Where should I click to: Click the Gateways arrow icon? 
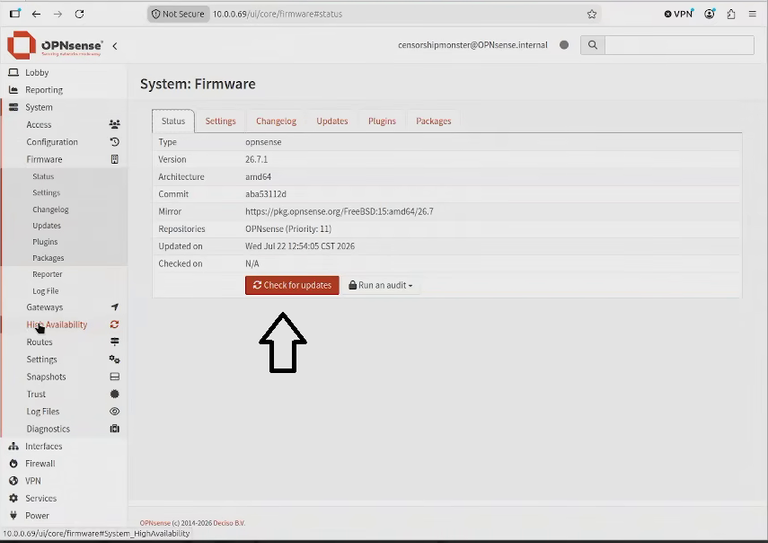pos(115,307)
